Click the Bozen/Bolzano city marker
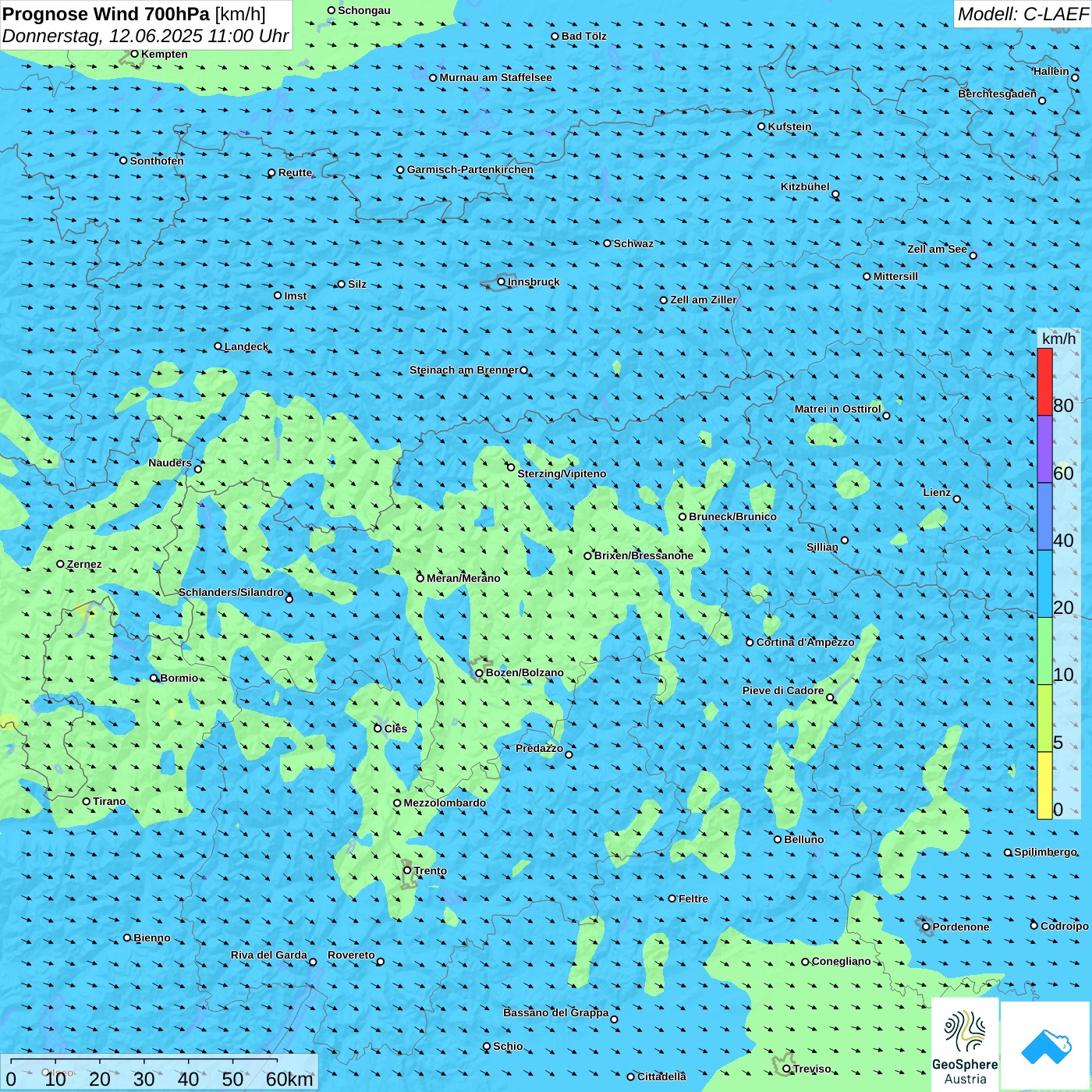Image resolution: width=1092 pixels, height=1092 pixels. pos(480,672)
